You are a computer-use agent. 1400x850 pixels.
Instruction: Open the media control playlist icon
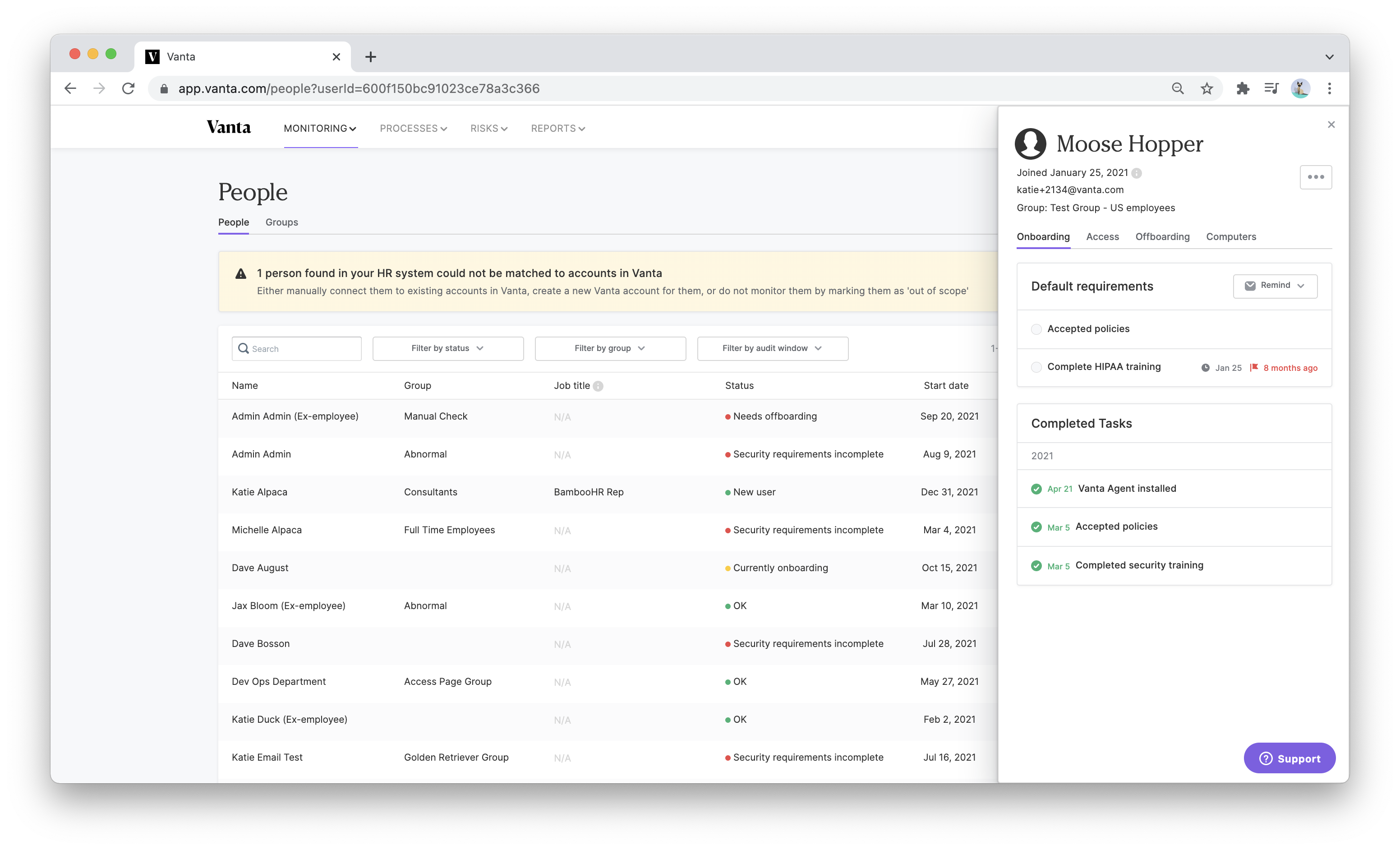pos(1271,88)
